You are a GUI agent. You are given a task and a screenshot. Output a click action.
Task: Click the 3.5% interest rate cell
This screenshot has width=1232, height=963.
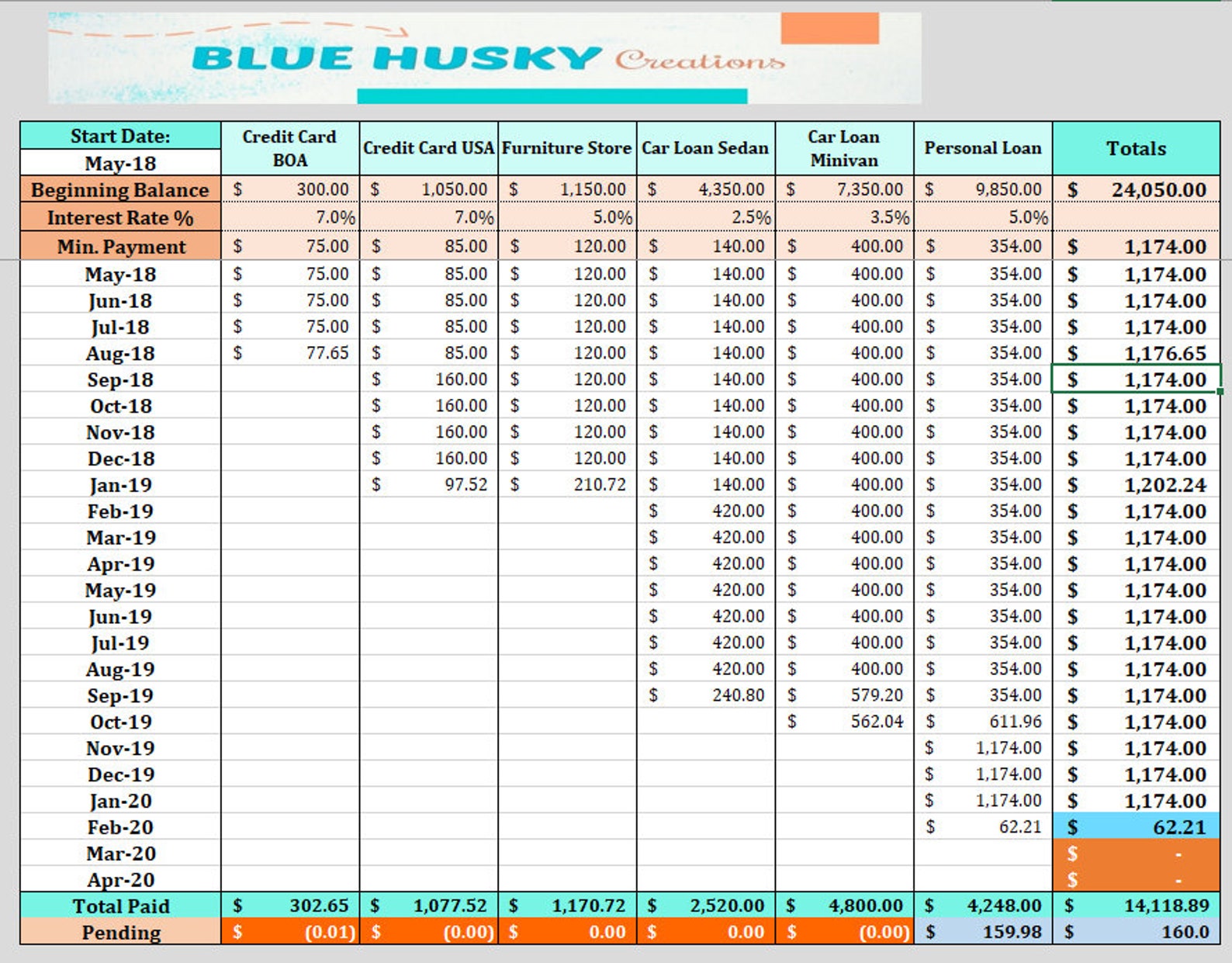pyautogui.click(x=844, y=217)
